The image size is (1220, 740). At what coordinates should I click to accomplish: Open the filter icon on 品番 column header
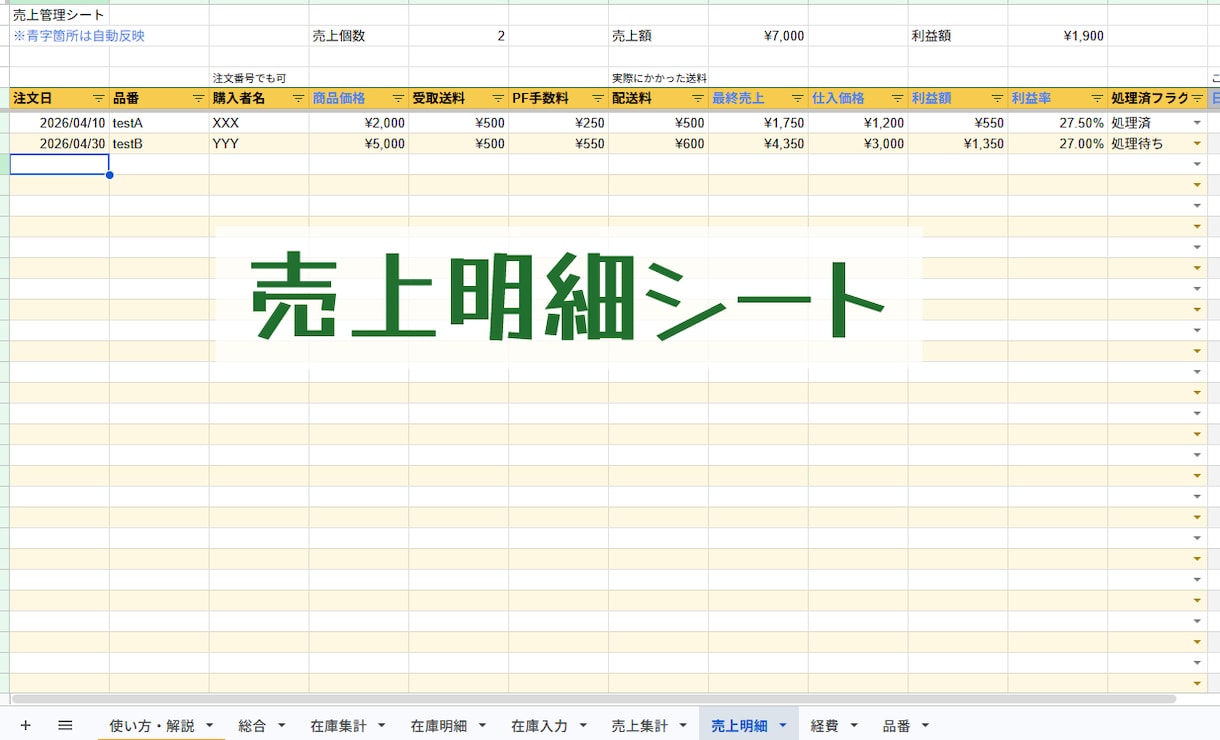pos(198,98)
